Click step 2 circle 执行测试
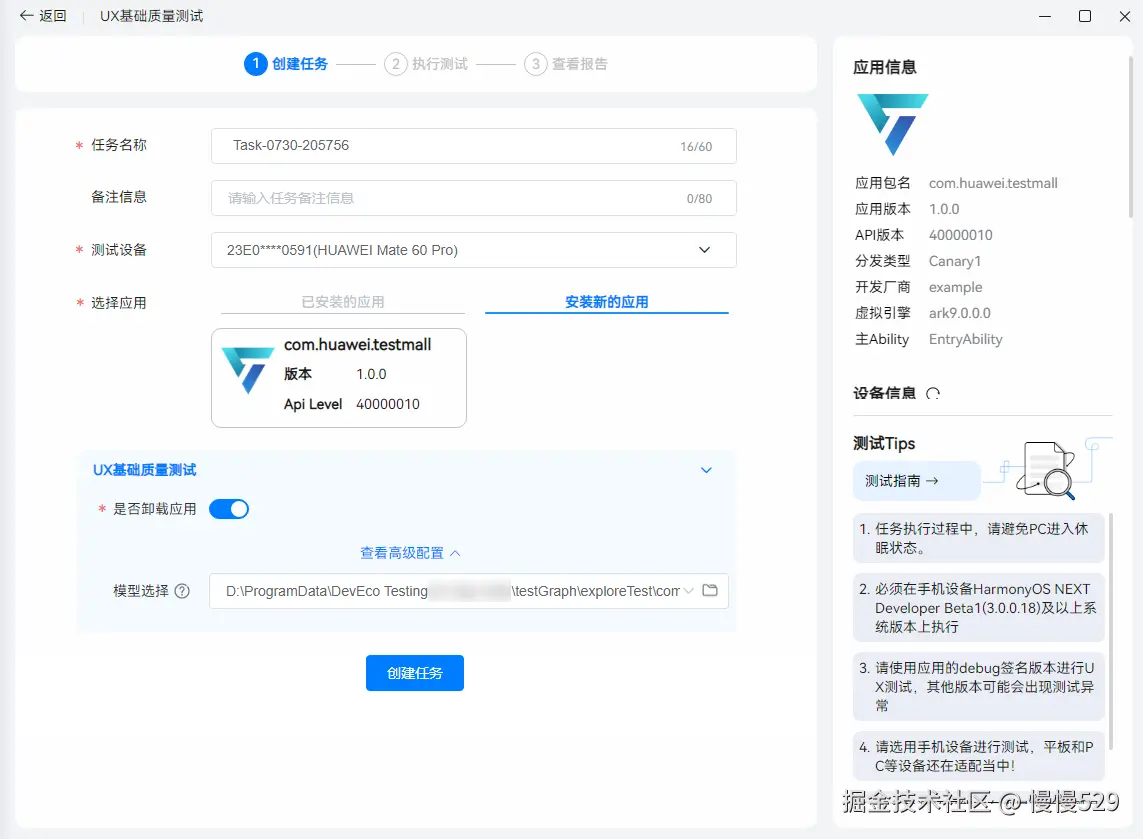 coord(395,64)
